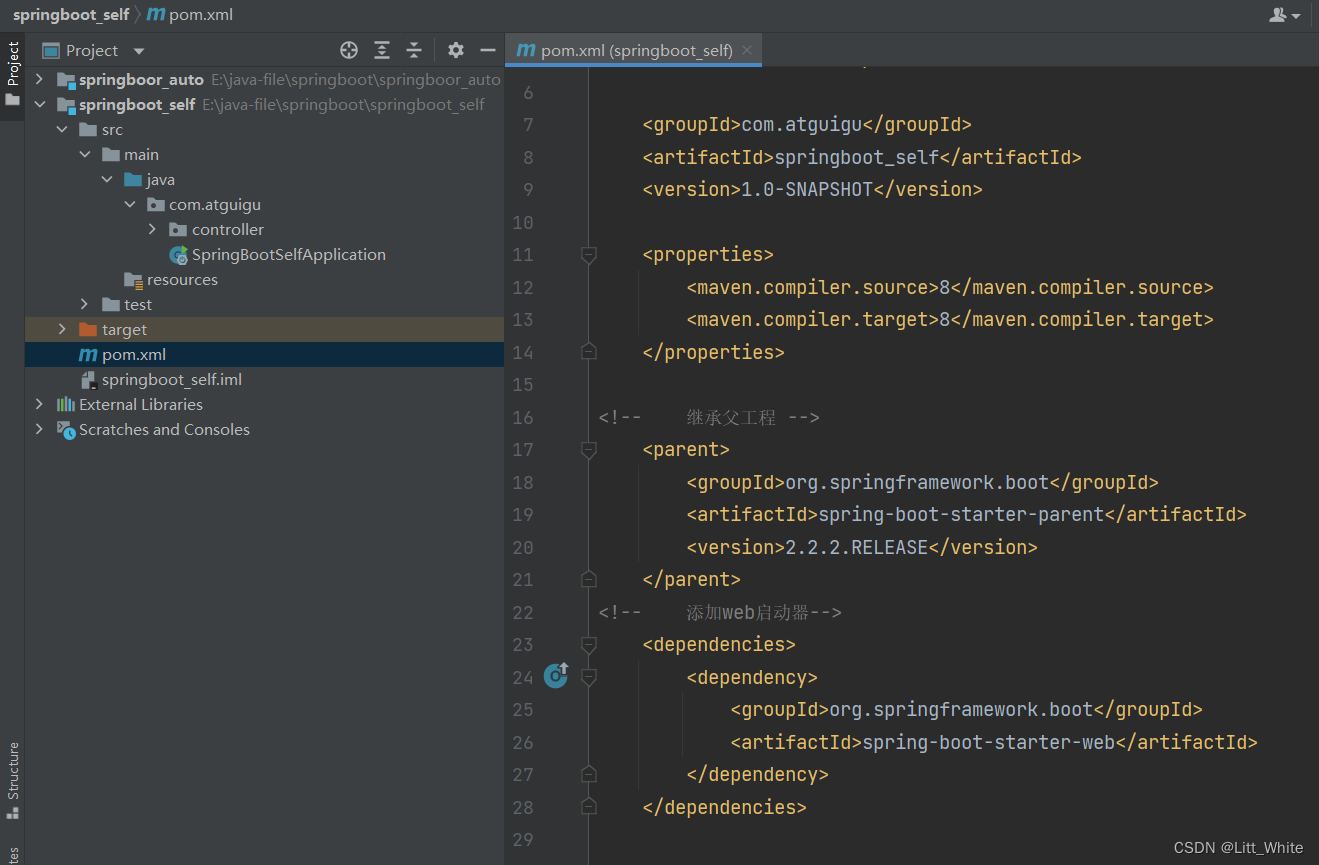
Task: Fold the properties block at line 11
Action: tap(589, 254)
